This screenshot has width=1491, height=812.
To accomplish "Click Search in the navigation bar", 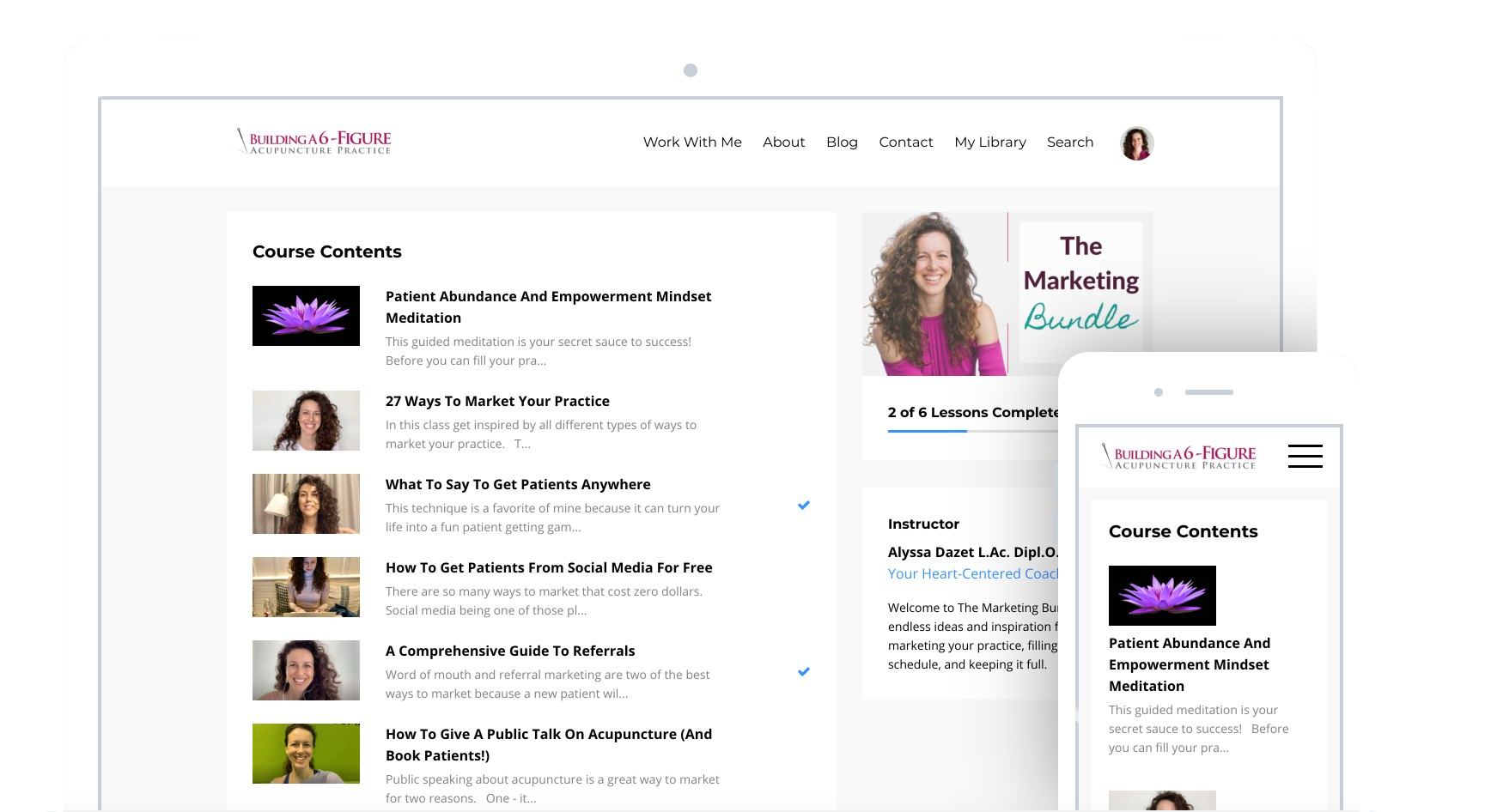I will tap(1070, 142).
